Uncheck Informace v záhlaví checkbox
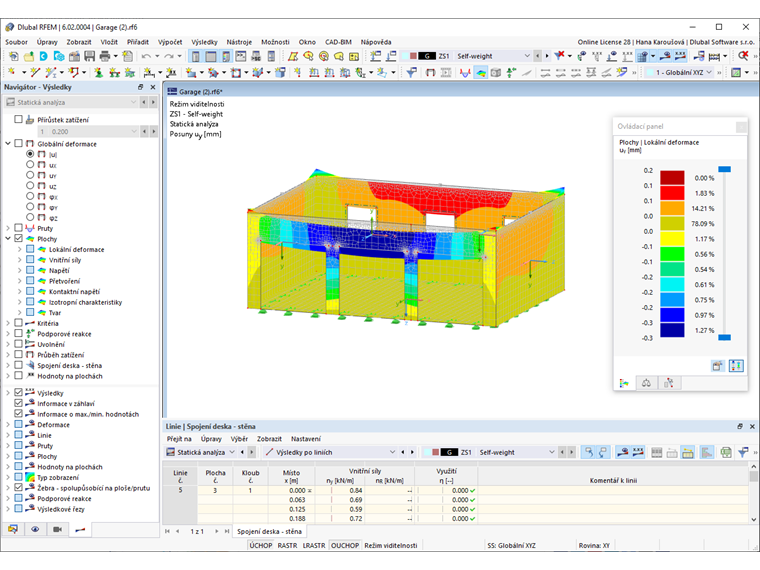Image resolution: width=760 pixels, height=570 pixels. coord(18,403)
